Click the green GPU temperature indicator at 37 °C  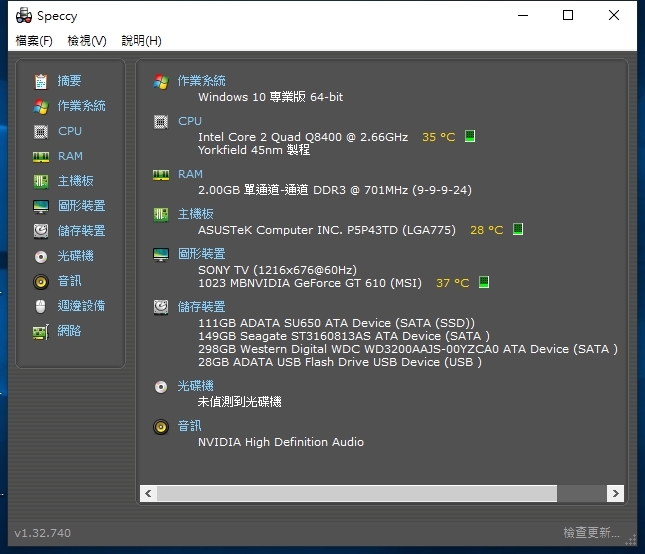pos(484,282)
